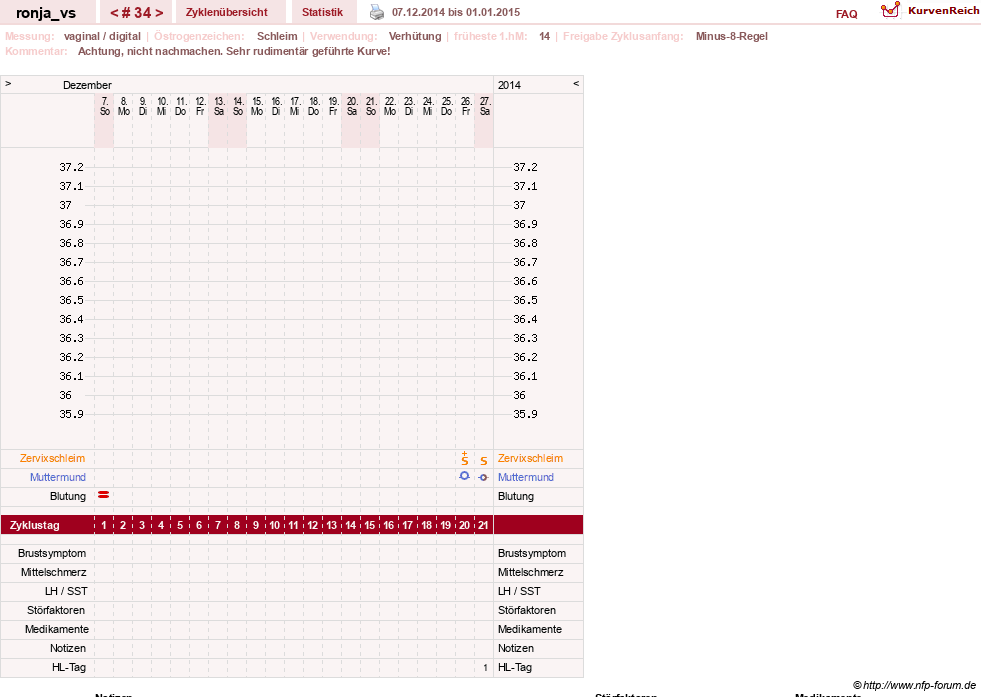Viewport: 981px width, 697px height.
Task: Click the früheste 1.hM value '14'
Action: pyautogui.click(x=544, y=36)
